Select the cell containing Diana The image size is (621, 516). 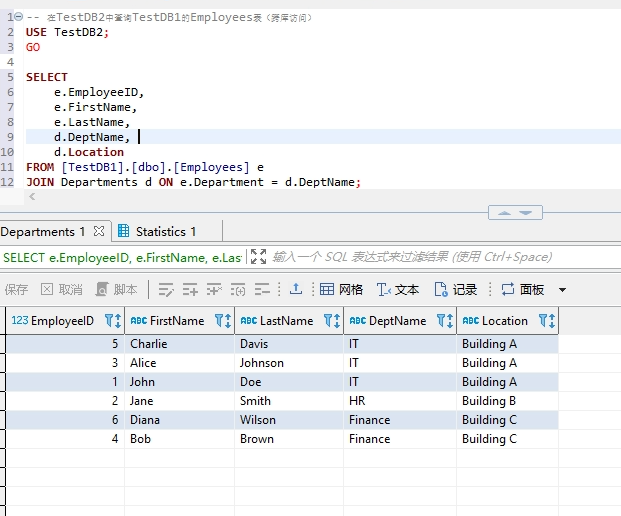[x=179, y=420]
